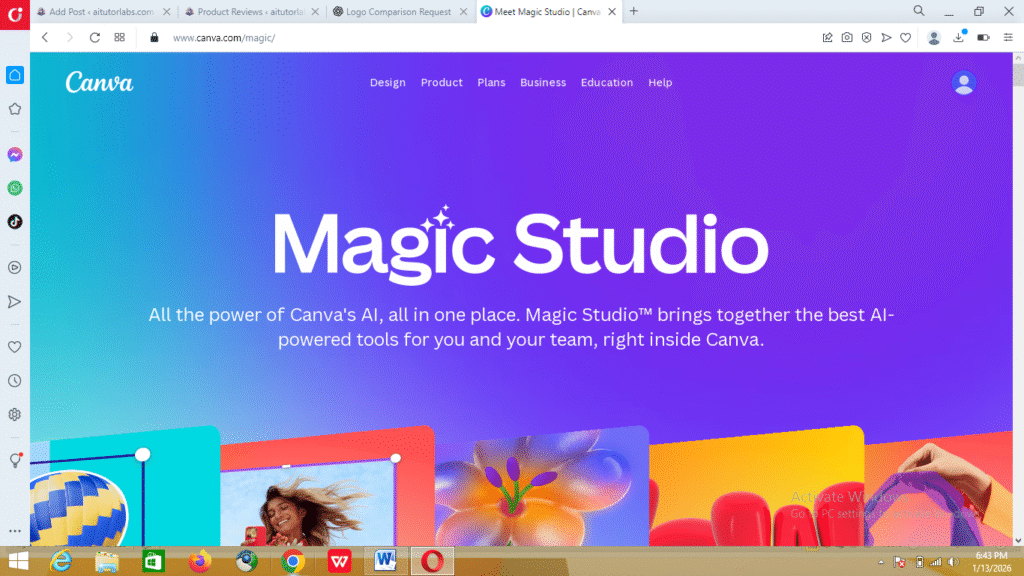Toggle the heart bookmark on this page

tap(905, 37)
